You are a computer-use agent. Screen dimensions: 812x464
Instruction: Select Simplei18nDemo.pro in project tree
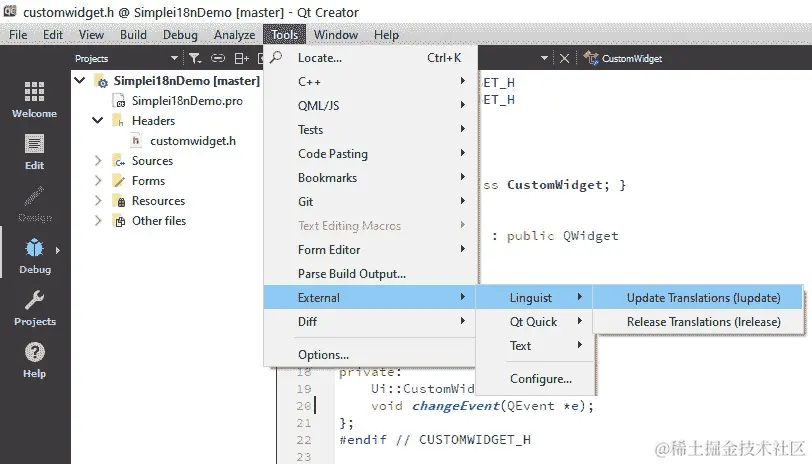point(187,101)
